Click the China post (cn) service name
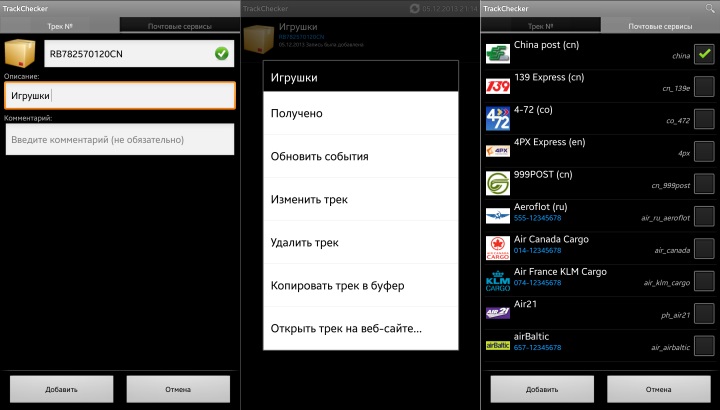Image resolution: width=720 pixels, height=410 pixels. tap(546, 45)
